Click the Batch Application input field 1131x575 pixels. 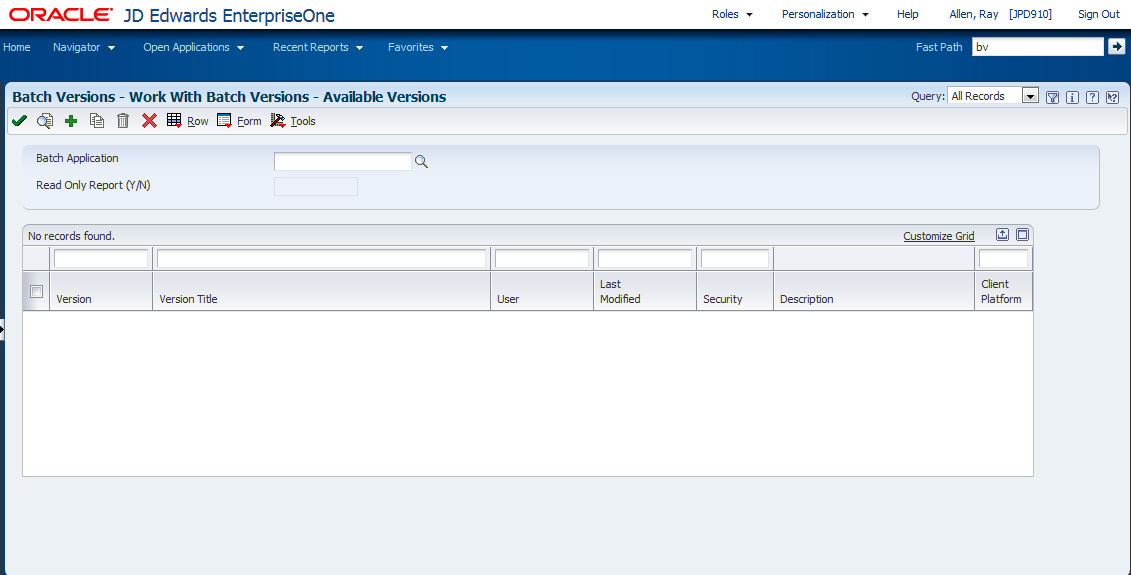coord(343,162)
